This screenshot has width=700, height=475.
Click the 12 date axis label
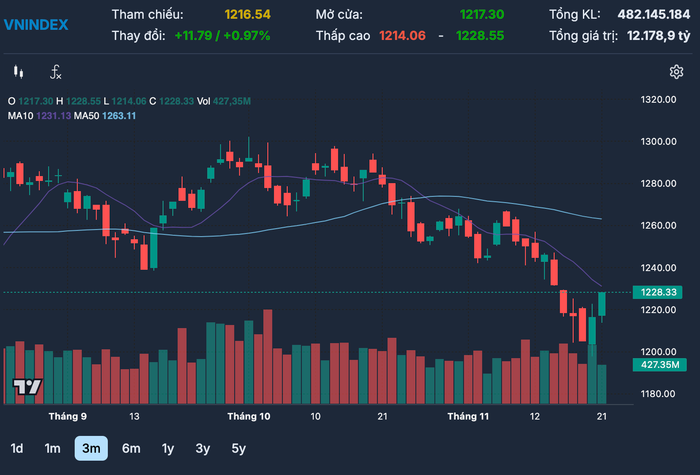pyautogui.click(x=534, y=417)
